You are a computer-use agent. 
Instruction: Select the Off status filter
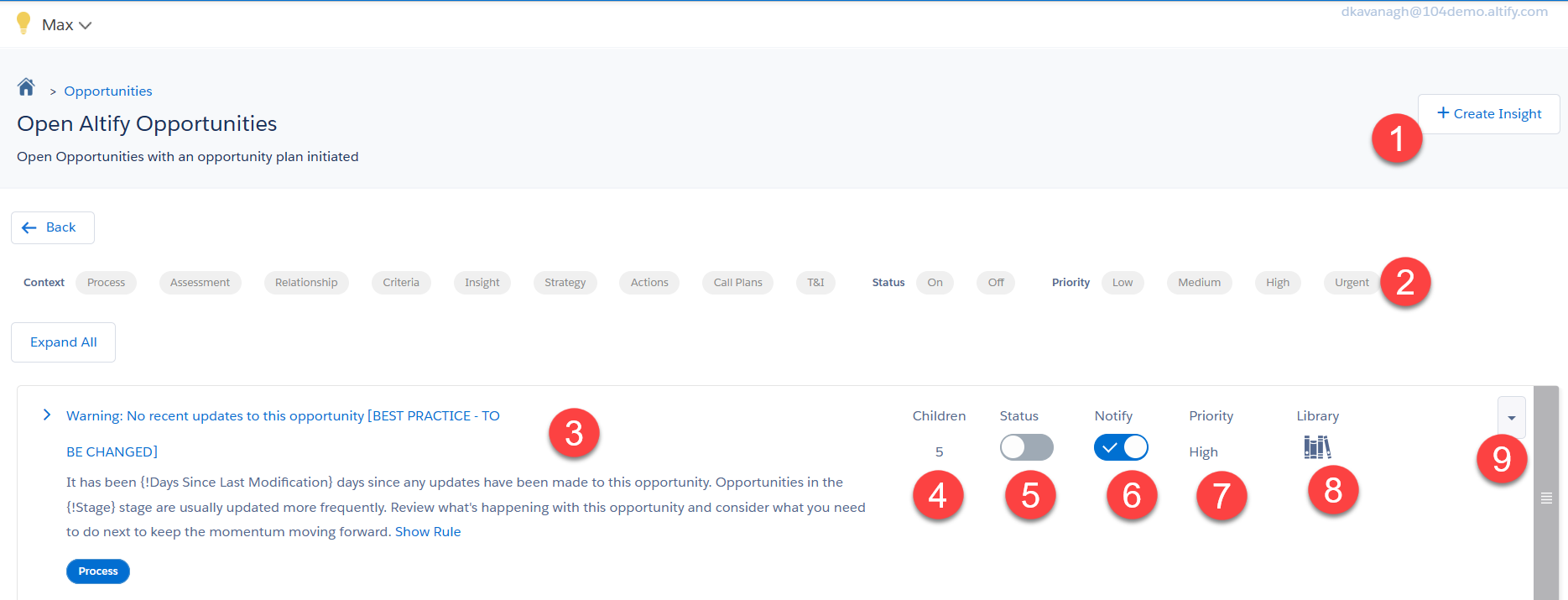996,283
